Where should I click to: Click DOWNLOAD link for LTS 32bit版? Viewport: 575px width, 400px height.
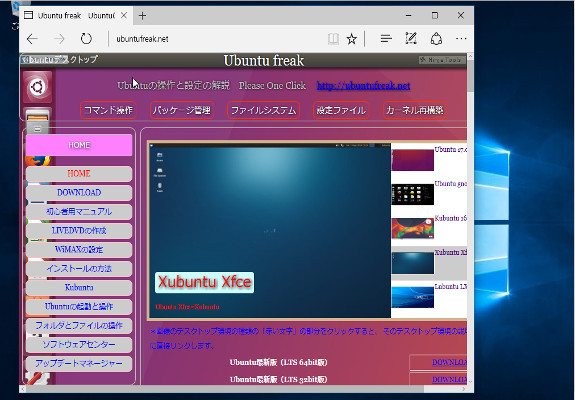click(x=449, y=379)
